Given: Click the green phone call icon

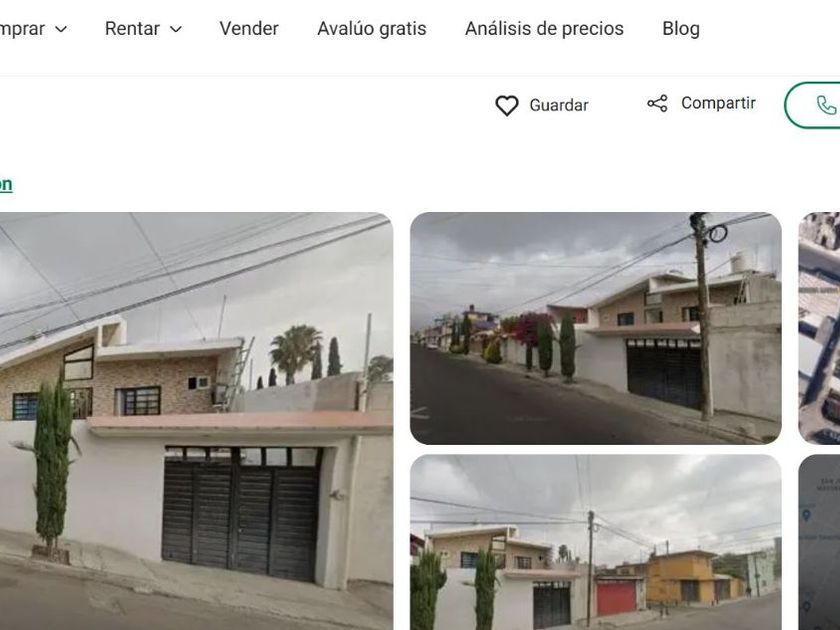Looking at the screenshot, I should 826,105.
